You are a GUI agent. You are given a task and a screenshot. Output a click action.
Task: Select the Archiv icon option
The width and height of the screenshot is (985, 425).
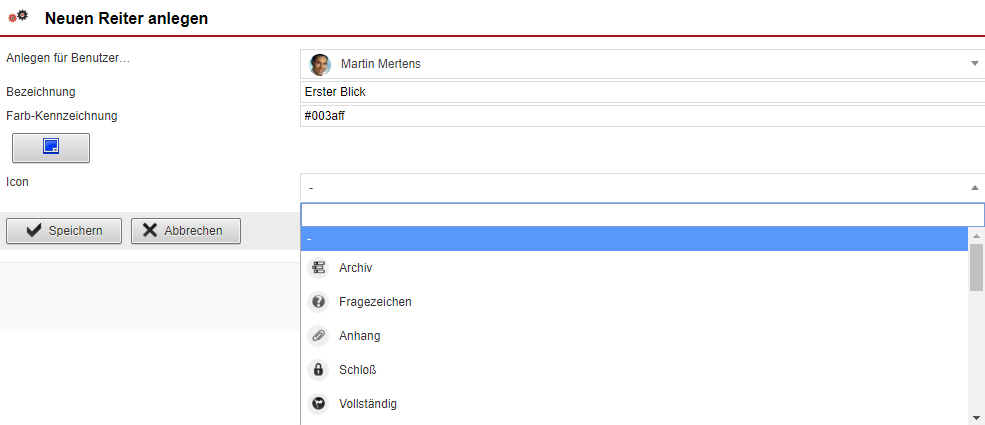tap(634, 268)
